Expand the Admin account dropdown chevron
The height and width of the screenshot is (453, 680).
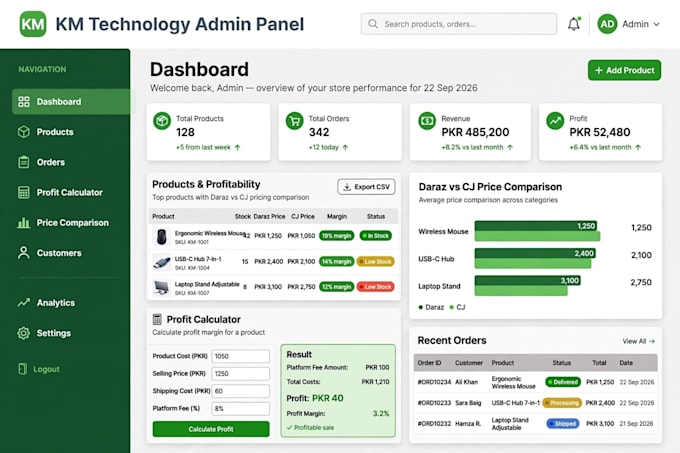657,24
